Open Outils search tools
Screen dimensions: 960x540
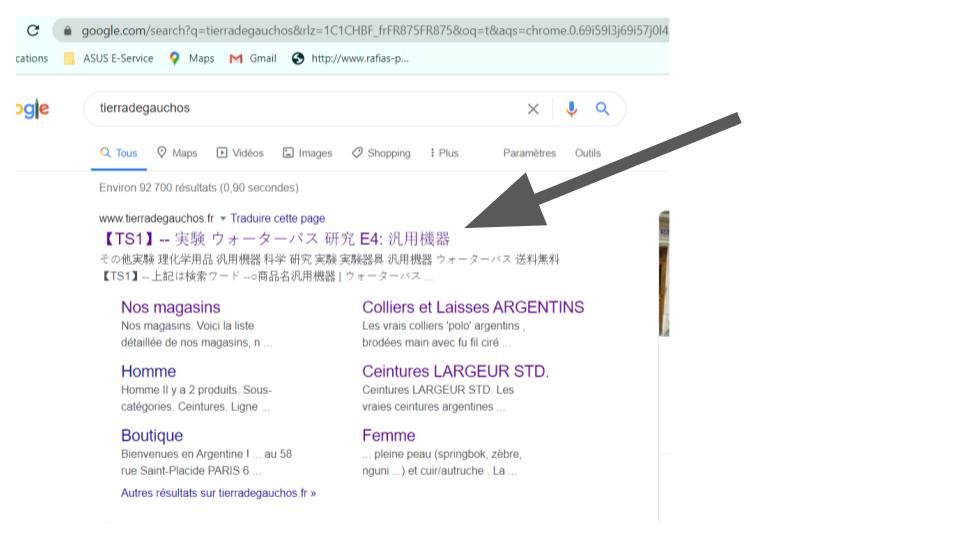588,153
